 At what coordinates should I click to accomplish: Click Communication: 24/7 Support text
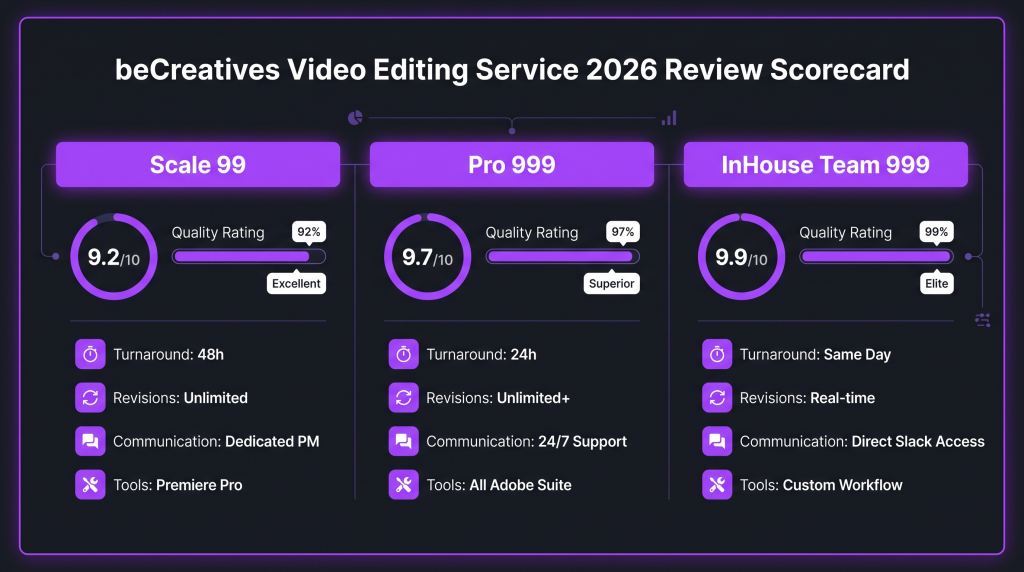[526, 441]
